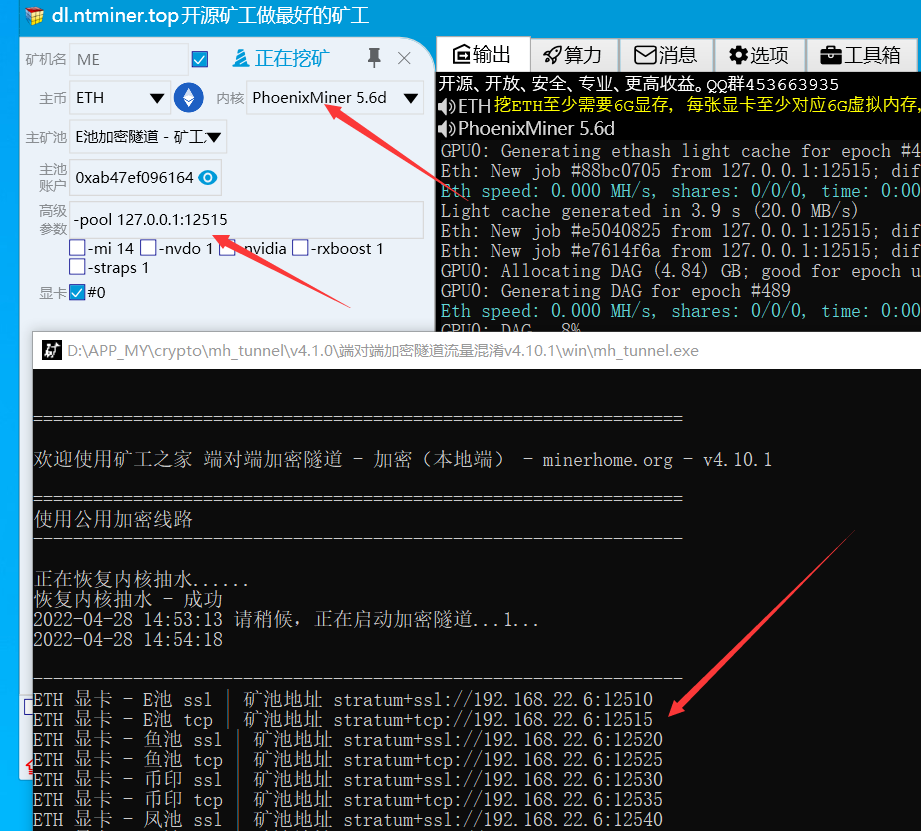Click the E池 ssl address ending 12510
Screen dimensions: 921x831
click(x=493, y=700)
